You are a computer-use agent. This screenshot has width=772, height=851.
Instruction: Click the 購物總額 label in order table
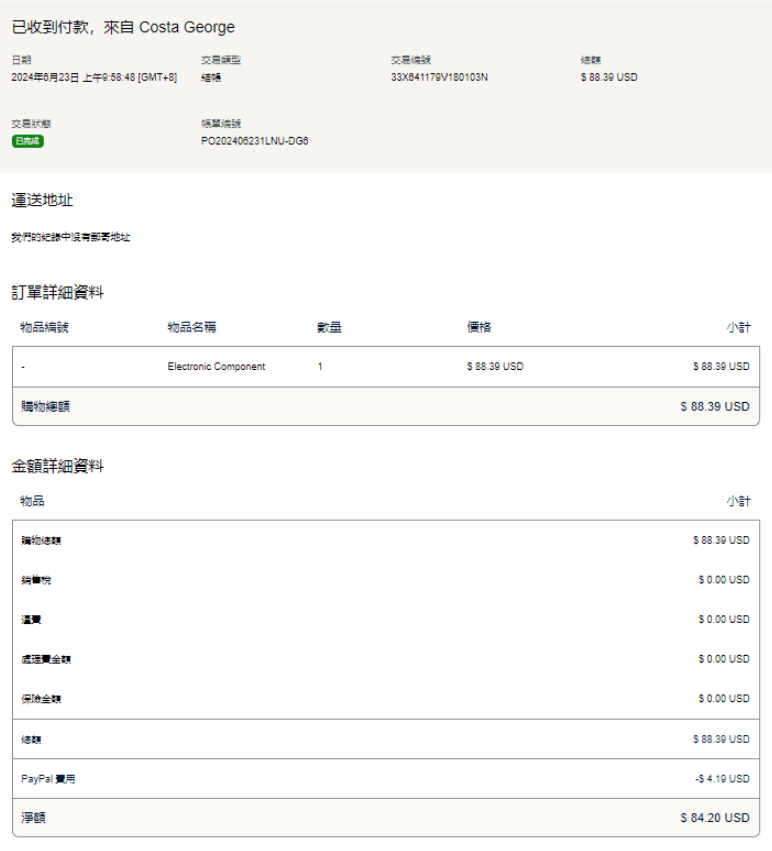pos(45,406)
